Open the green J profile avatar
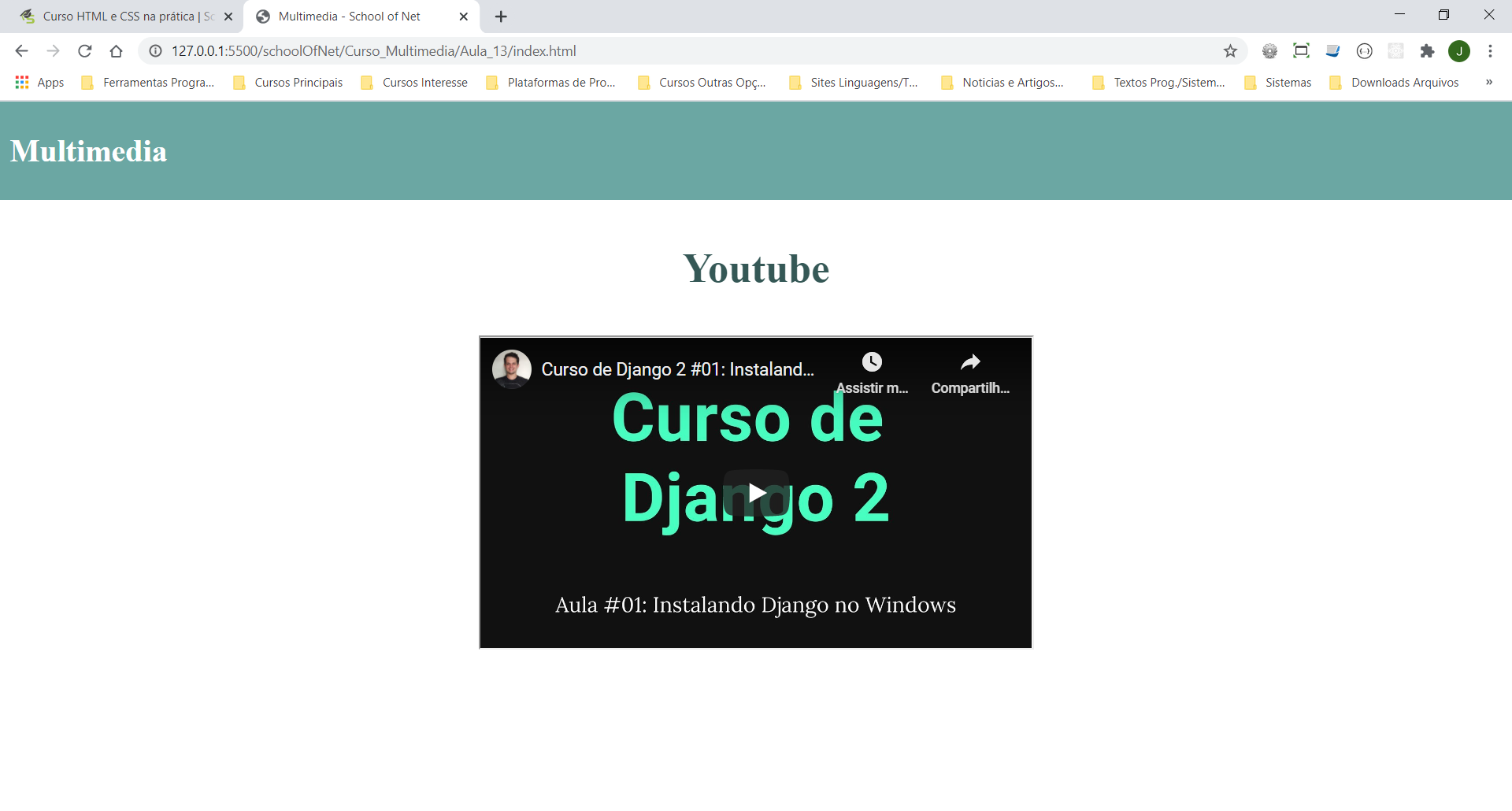 pos(1459,51)
